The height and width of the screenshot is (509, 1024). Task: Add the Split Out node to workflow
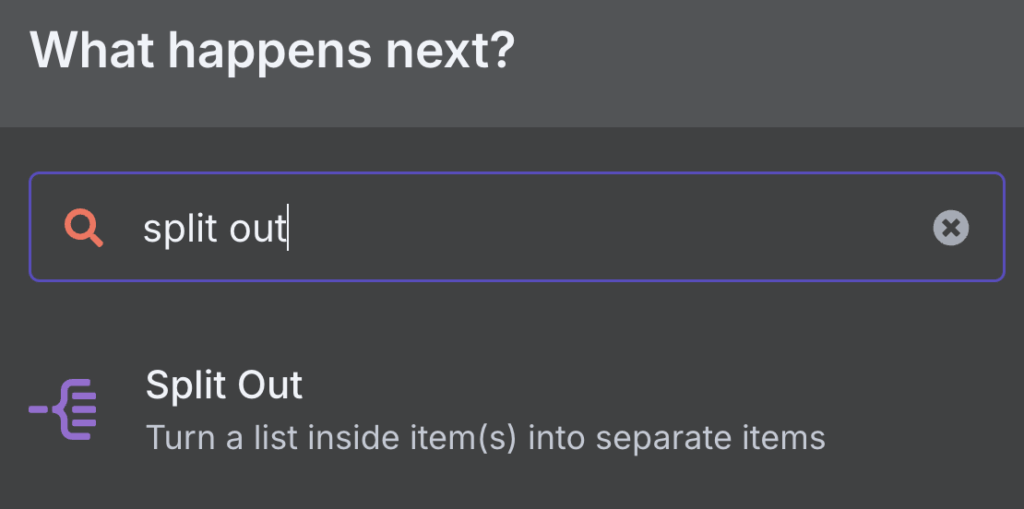428,410
